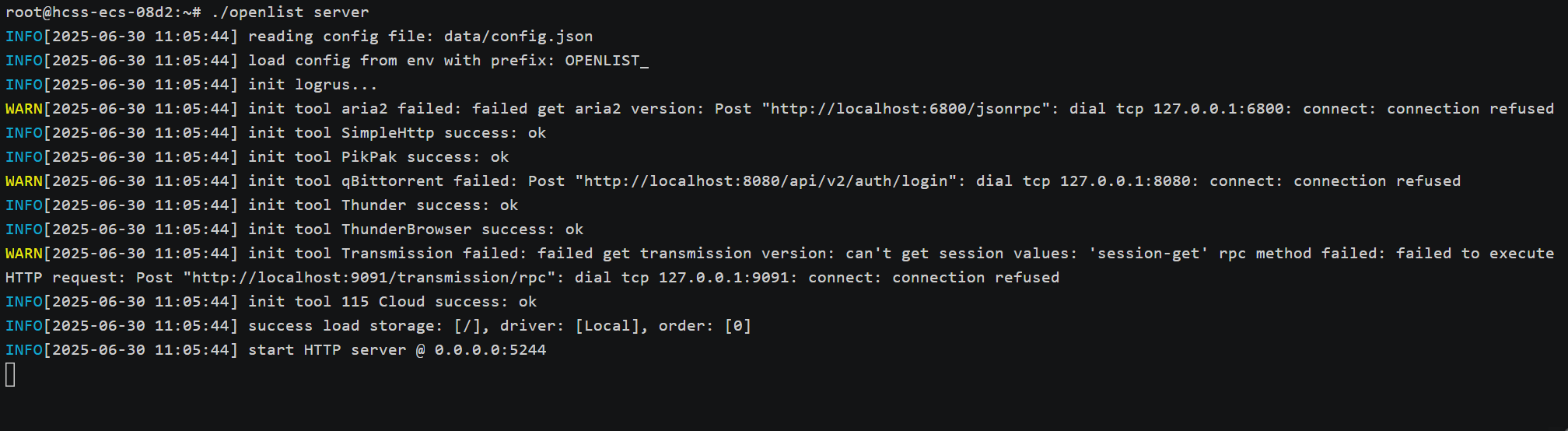1568x431 pixels.
Task: Click the WARN label on qBittorrent line
Action: (x=24, y=181)
